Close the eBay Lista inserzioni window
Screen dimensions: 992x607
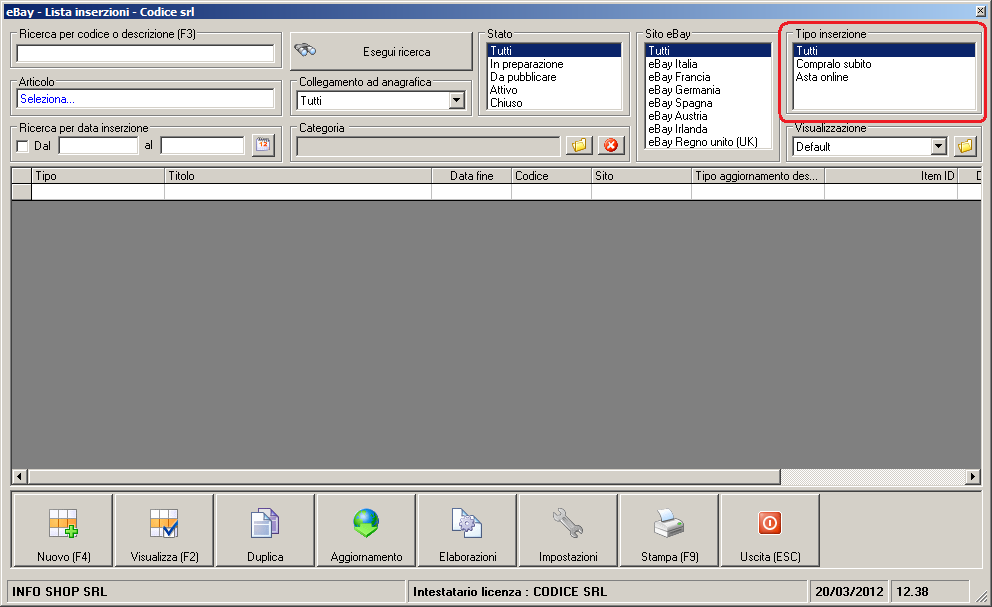tap(981, 11)
